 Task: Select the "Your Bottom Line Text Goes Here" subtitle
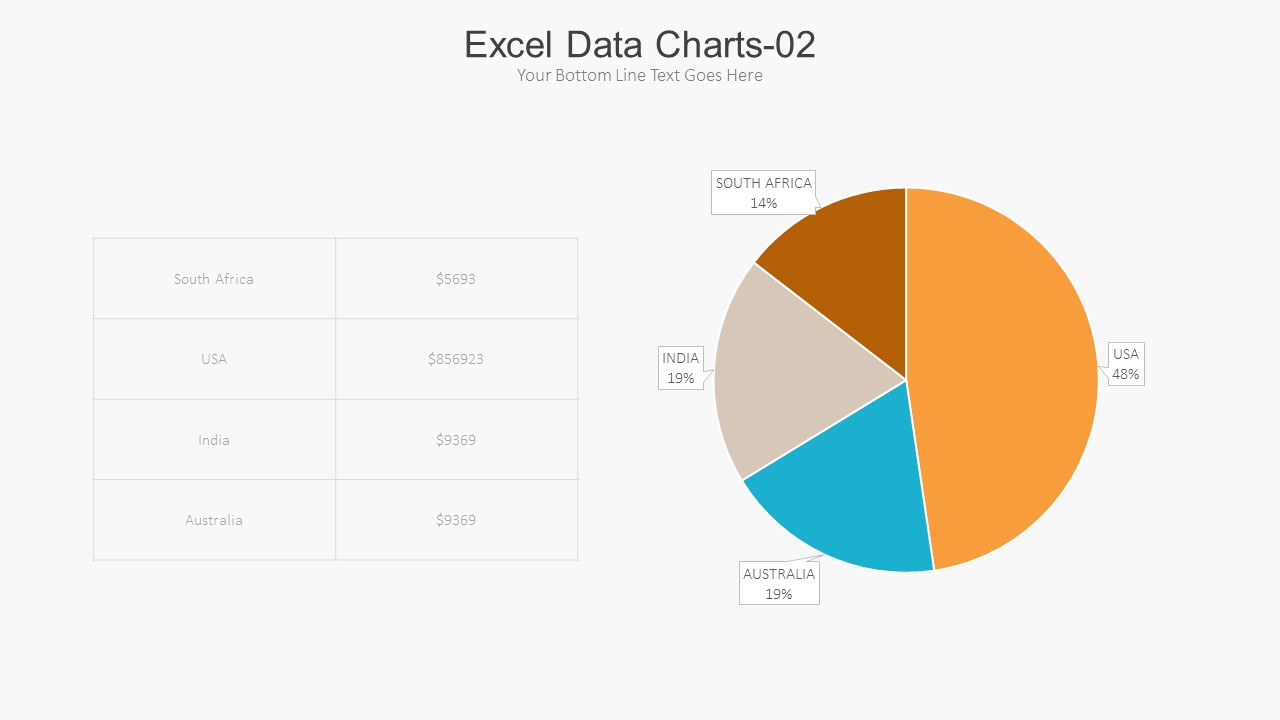pos(639,75)
